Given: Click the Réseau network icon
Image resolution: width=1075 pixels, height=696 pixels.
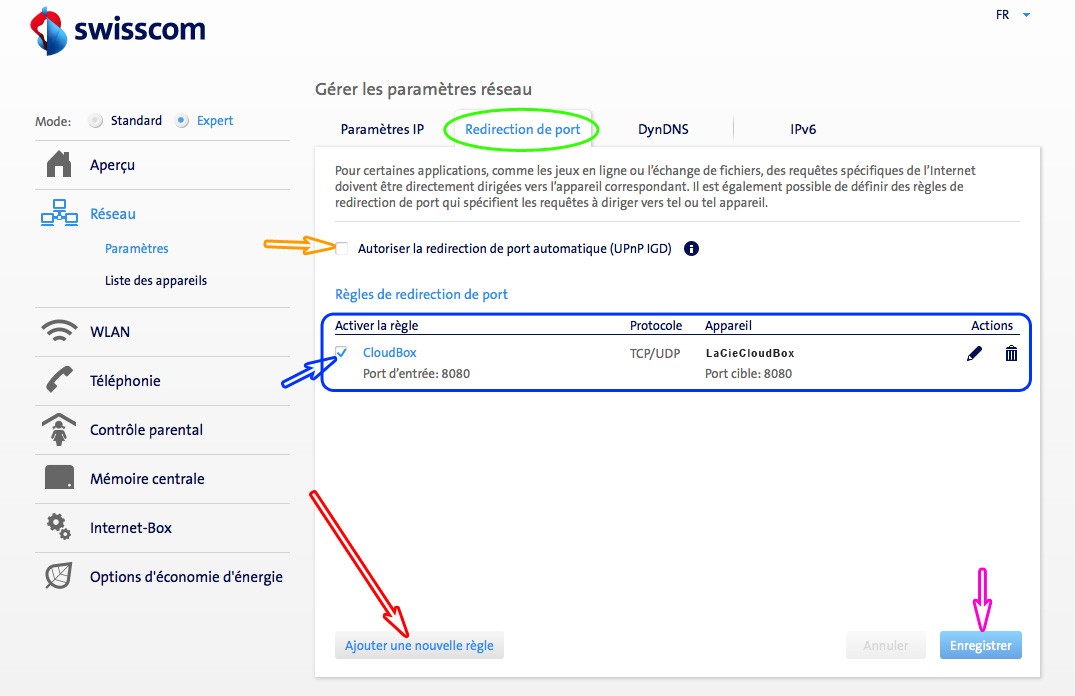Looking at the screenshot, I should (60, 213).
